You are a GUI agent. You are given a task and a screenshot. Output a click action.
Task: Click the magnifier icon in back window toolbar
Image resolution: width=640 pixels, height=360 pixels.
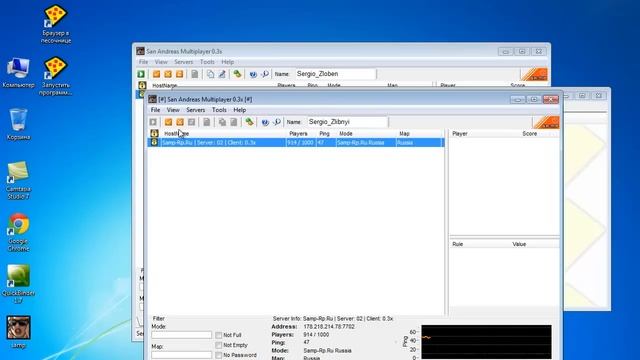[x=265, y=74]
